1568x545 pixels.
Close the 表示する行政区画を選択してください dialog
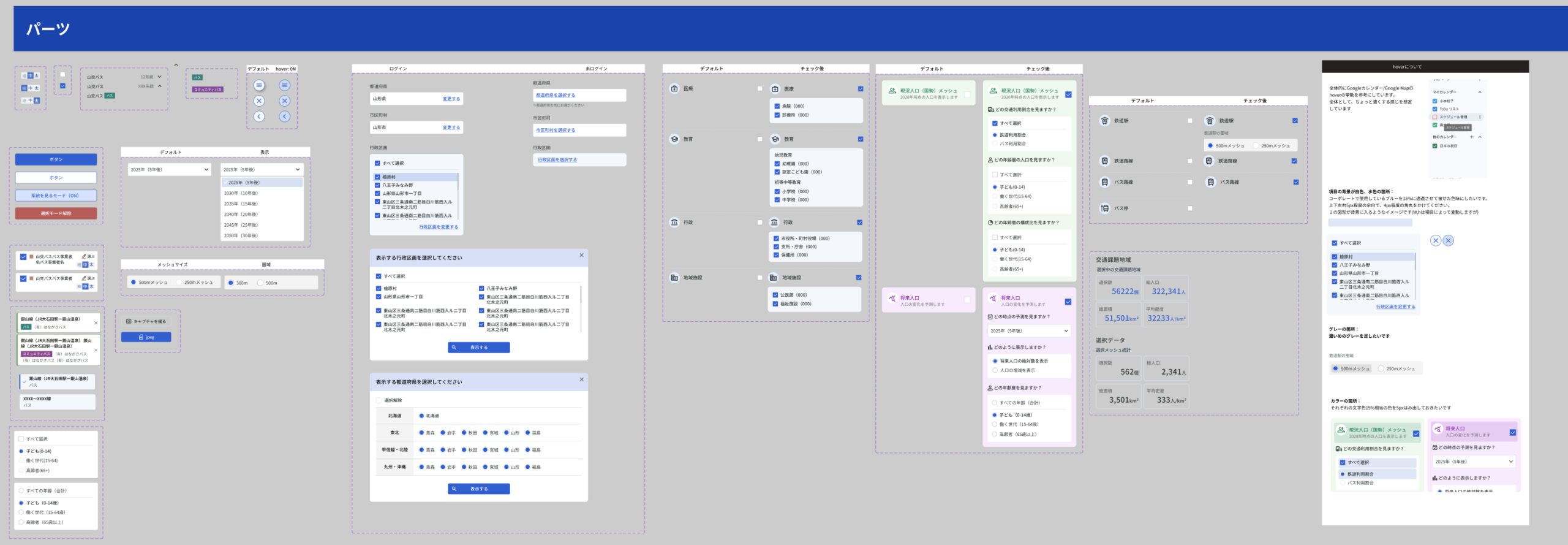point(581,256)
